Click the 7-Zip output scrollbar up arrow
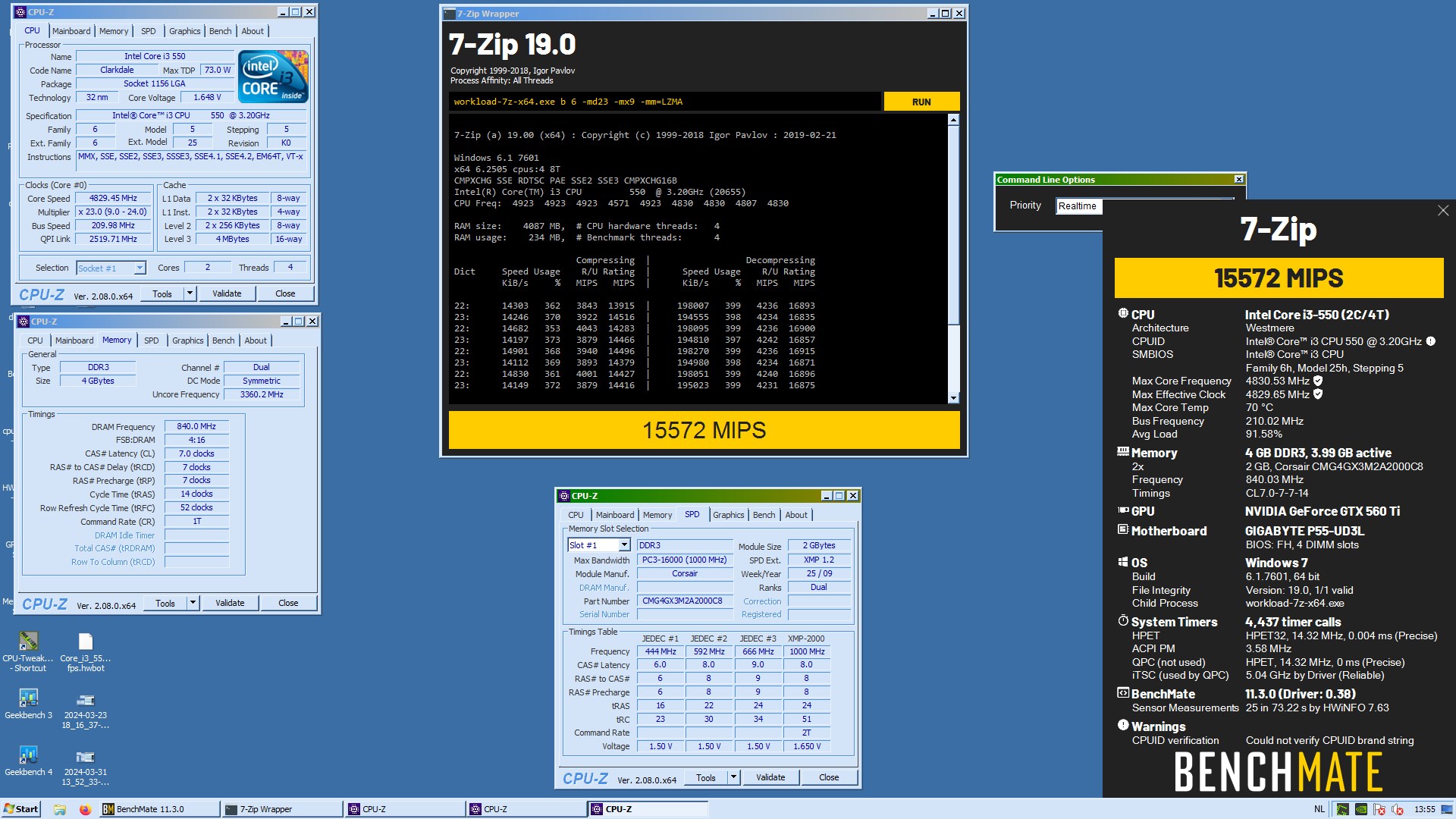This screenshot has height=819, width=1456. [953, 120]
